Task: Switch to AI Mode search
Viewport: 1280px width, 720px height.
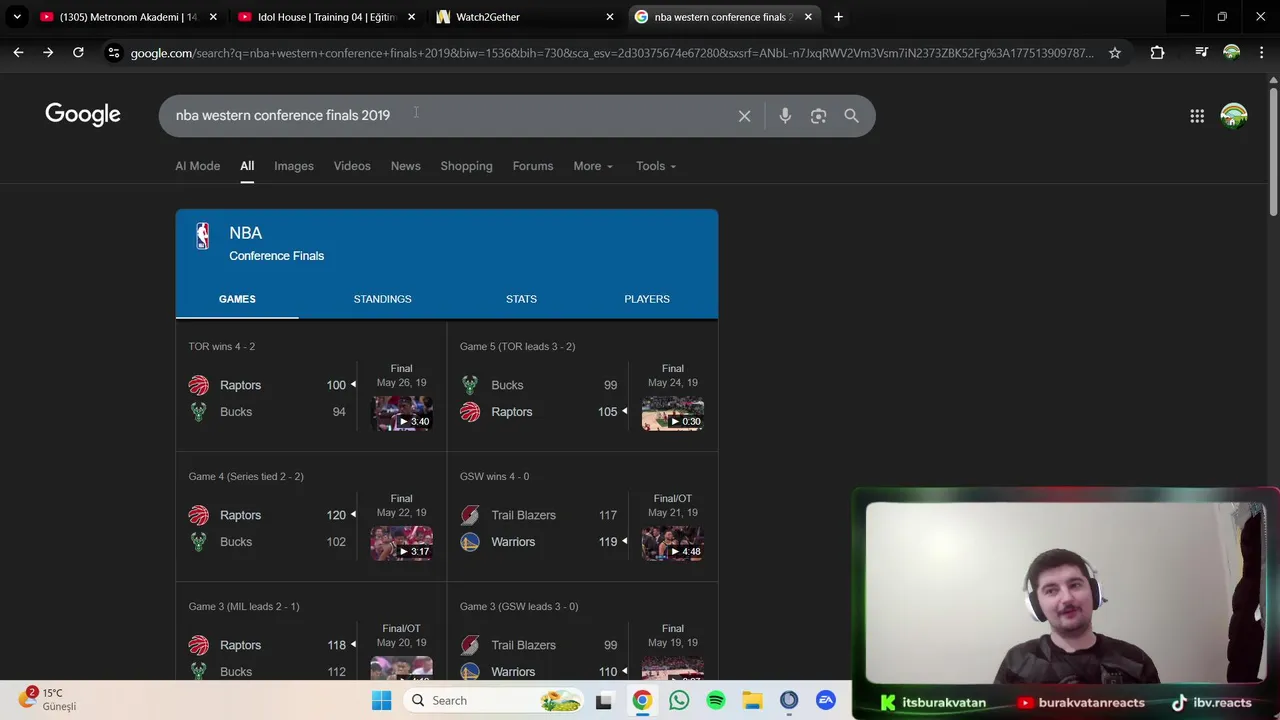Action: 197,166
